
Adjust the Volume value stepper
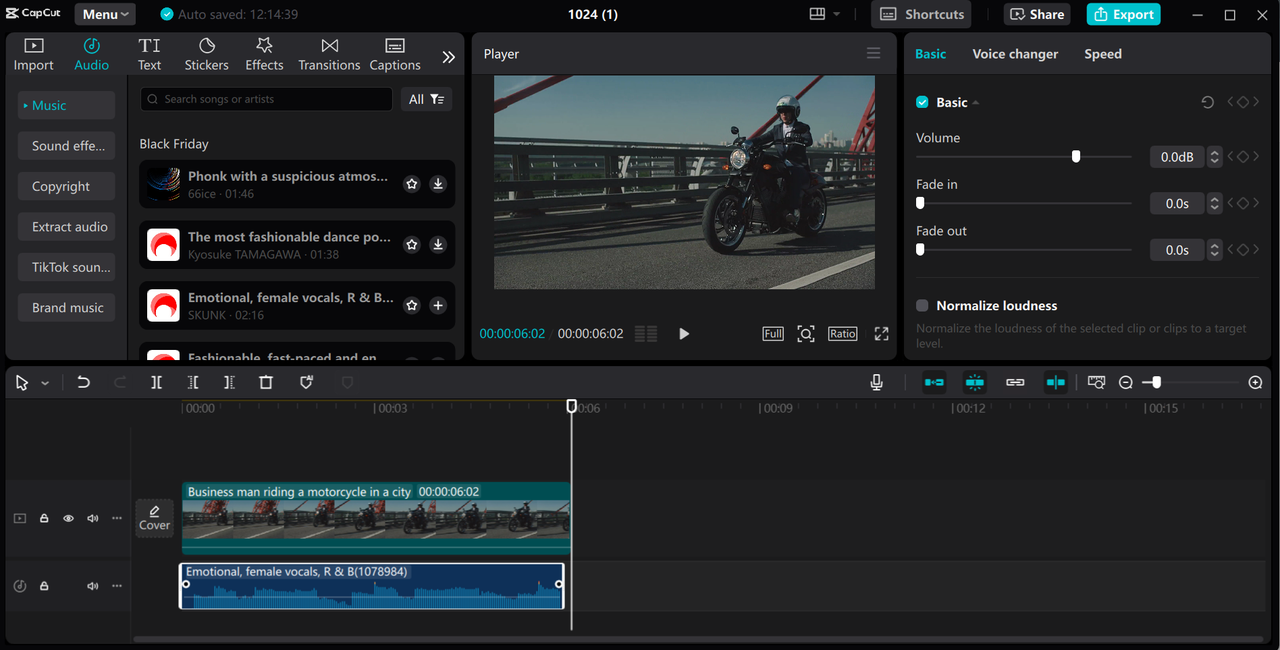(1214, 157)
